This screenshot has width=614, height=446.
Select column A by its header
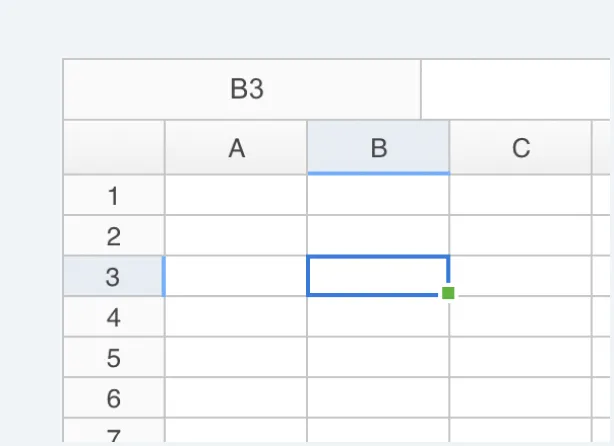(236, 148)
